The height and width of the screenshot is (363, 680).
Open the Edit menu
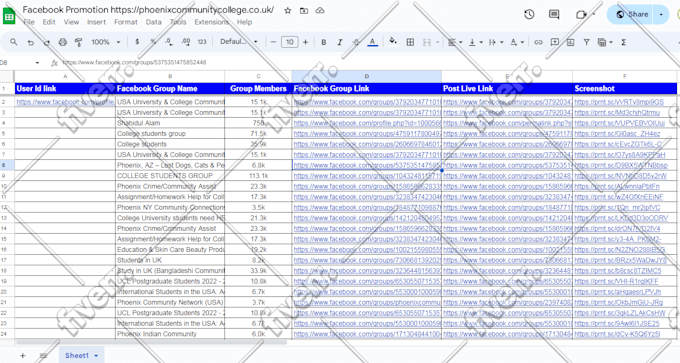[x=49, y=22]
